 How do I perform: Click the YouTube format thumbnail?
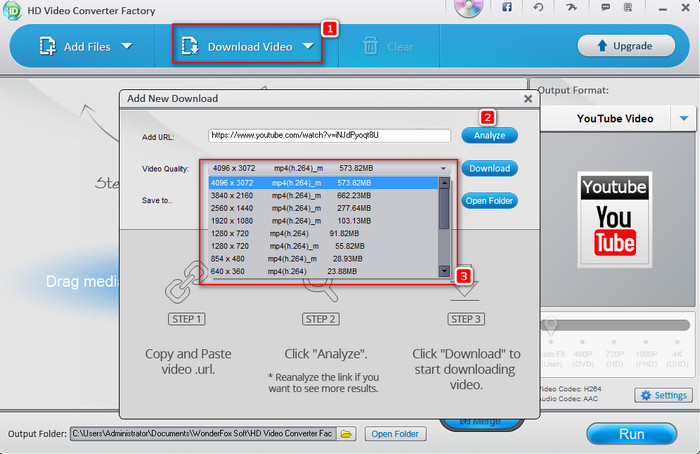615,220
